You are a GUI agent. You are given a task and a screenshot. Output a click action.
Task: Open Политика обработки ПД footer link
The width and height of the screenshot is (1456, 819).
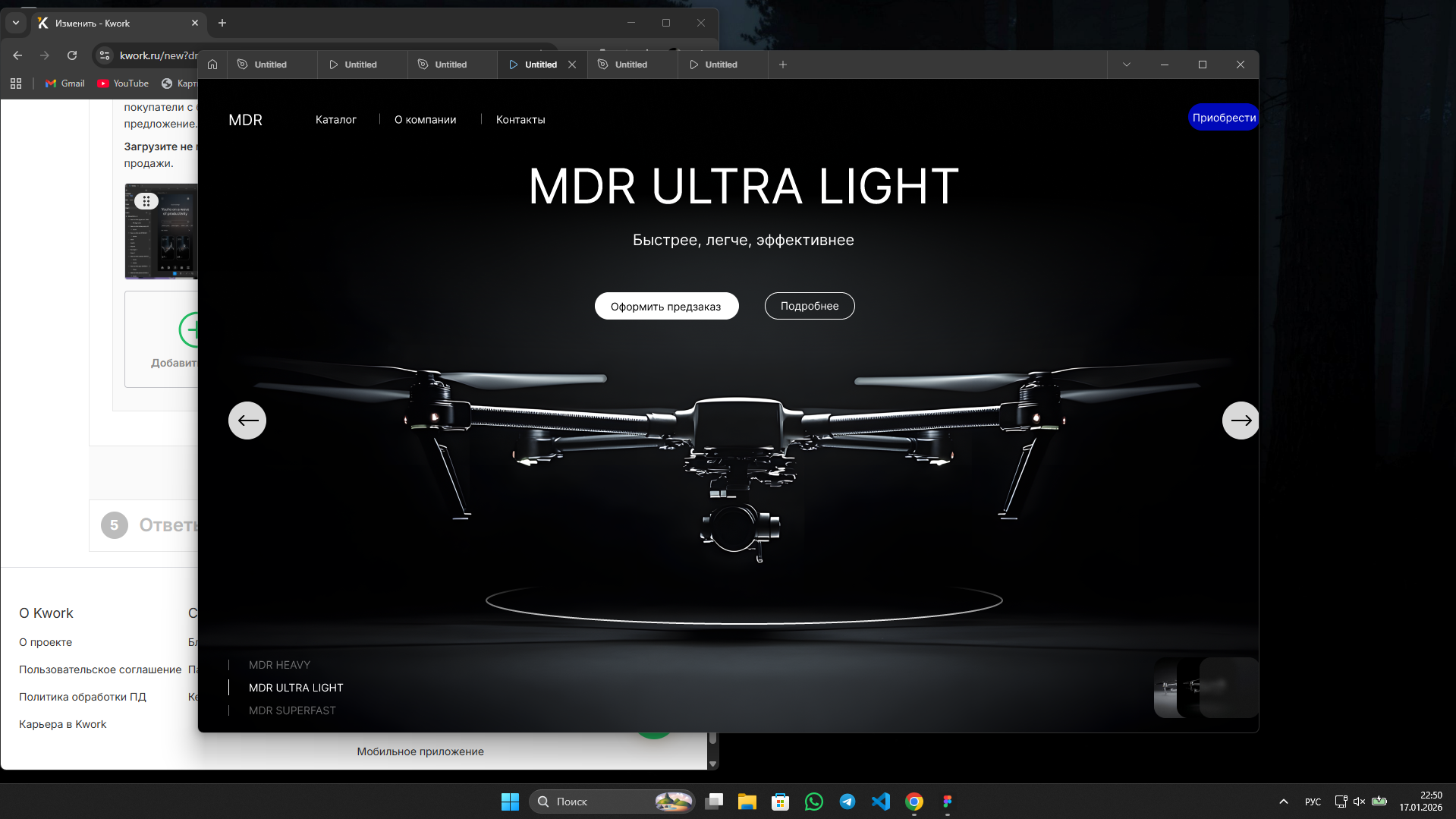click(83, 697)
